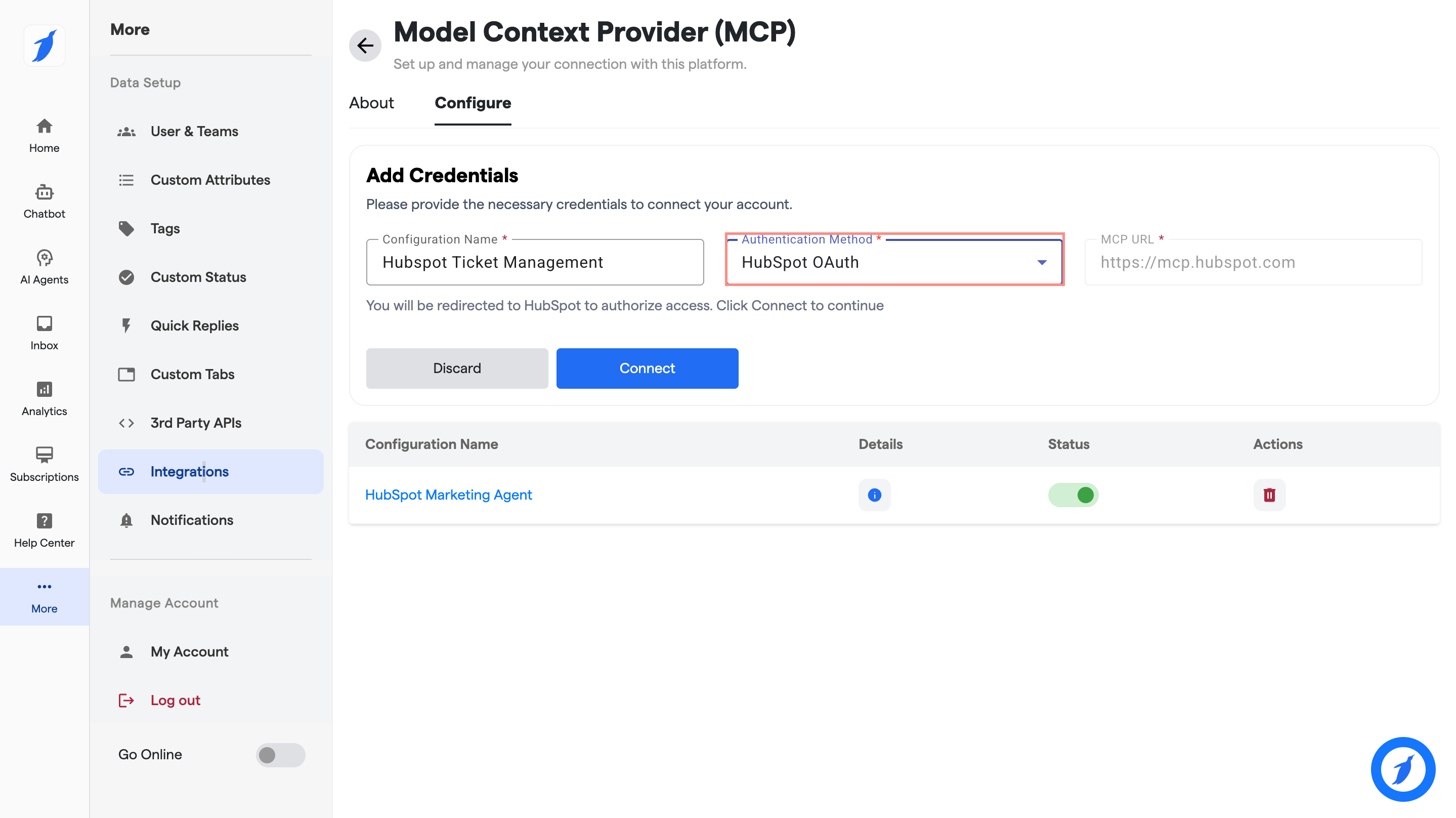
Task: Switch to the About tab
Action: pos(371,103)
